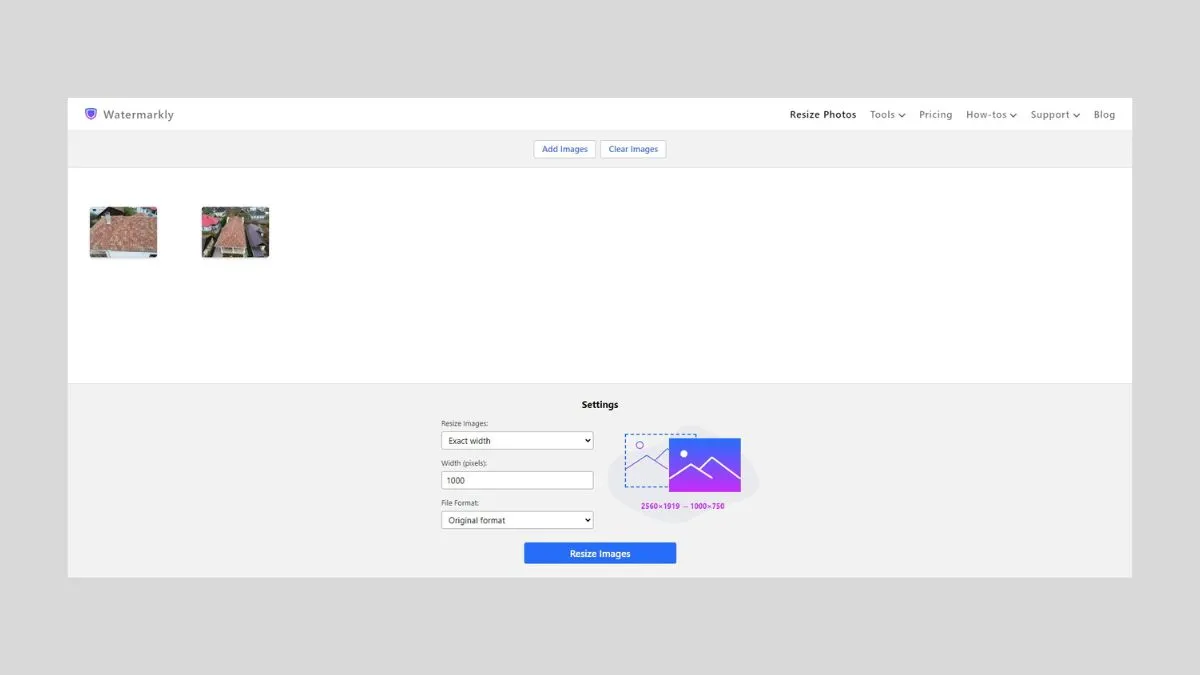Open the Resize Images mode dropdown
The image size is (1200, 675).
[516, 440]
